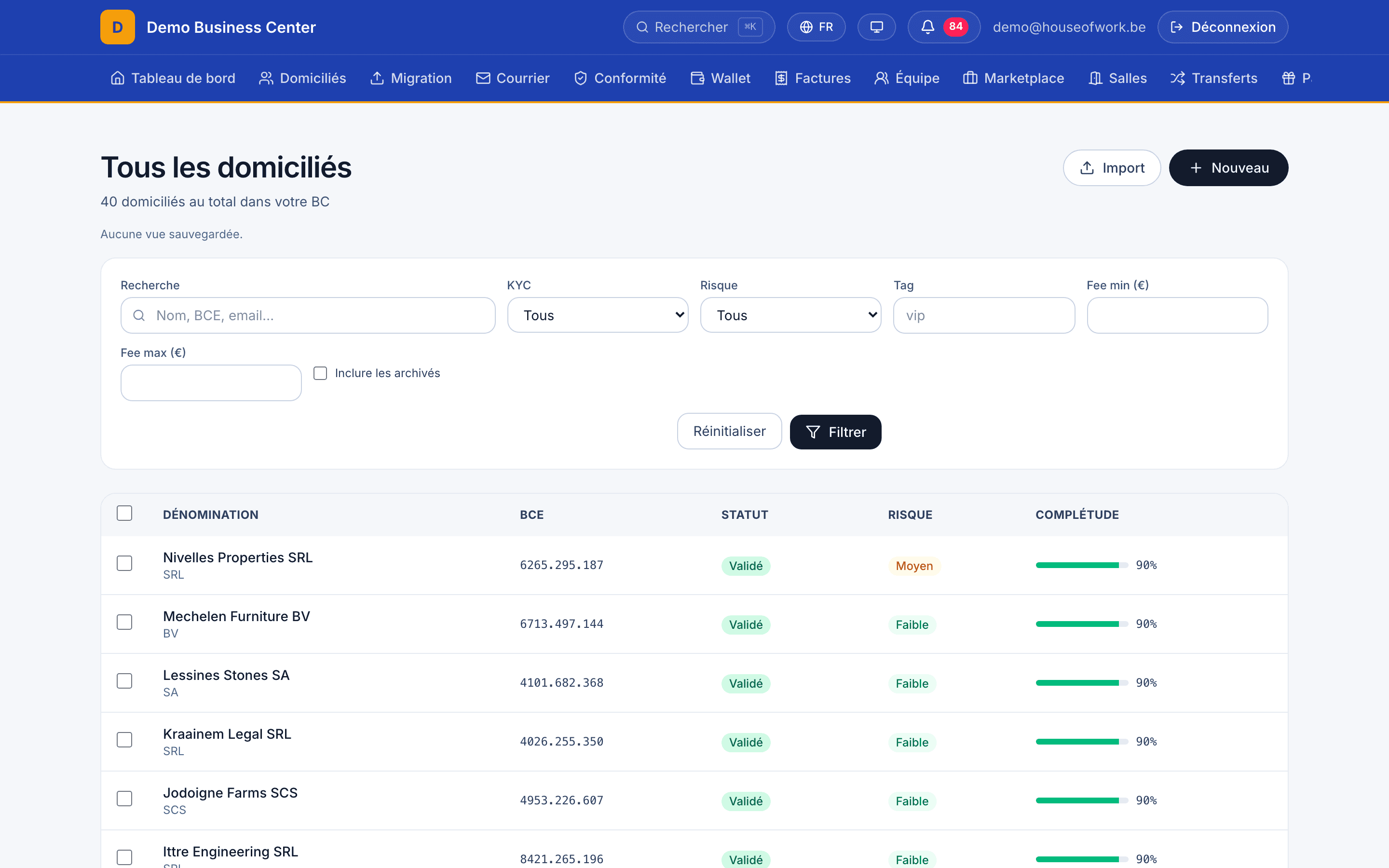Click the Transferts shuffle icon

1177,78
